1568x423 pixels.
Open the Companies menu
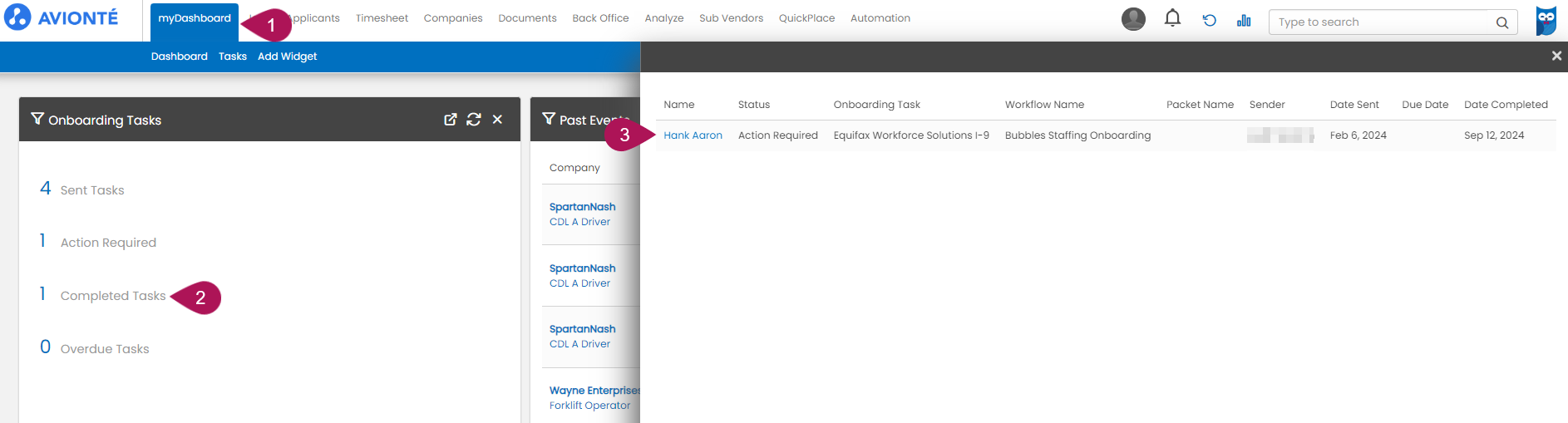coord(453,18)
